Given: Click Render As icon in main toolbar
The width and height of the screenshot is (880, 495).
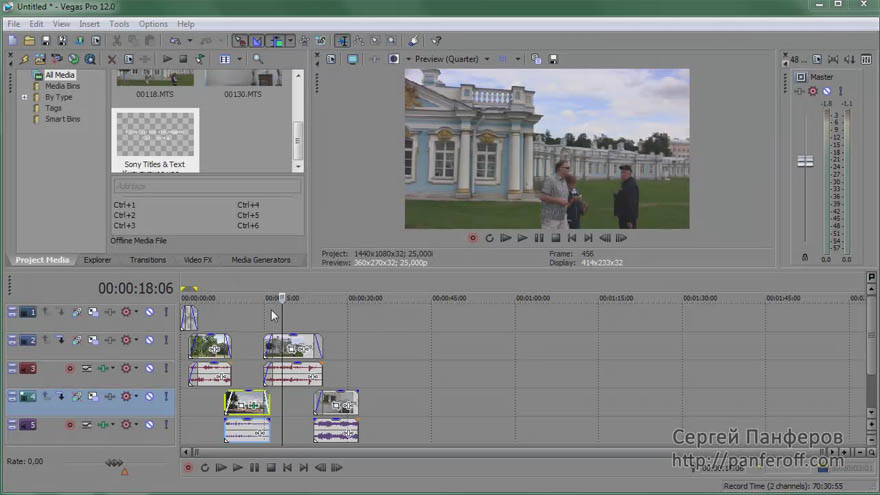Looking at the screenshot, I should click(79, 41).
